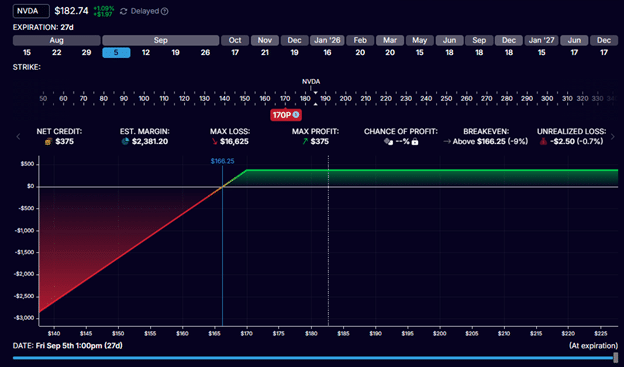Click strike 200 on the strike ruler
Viewport: 624px width, 367px height.
tap(345, 98)
